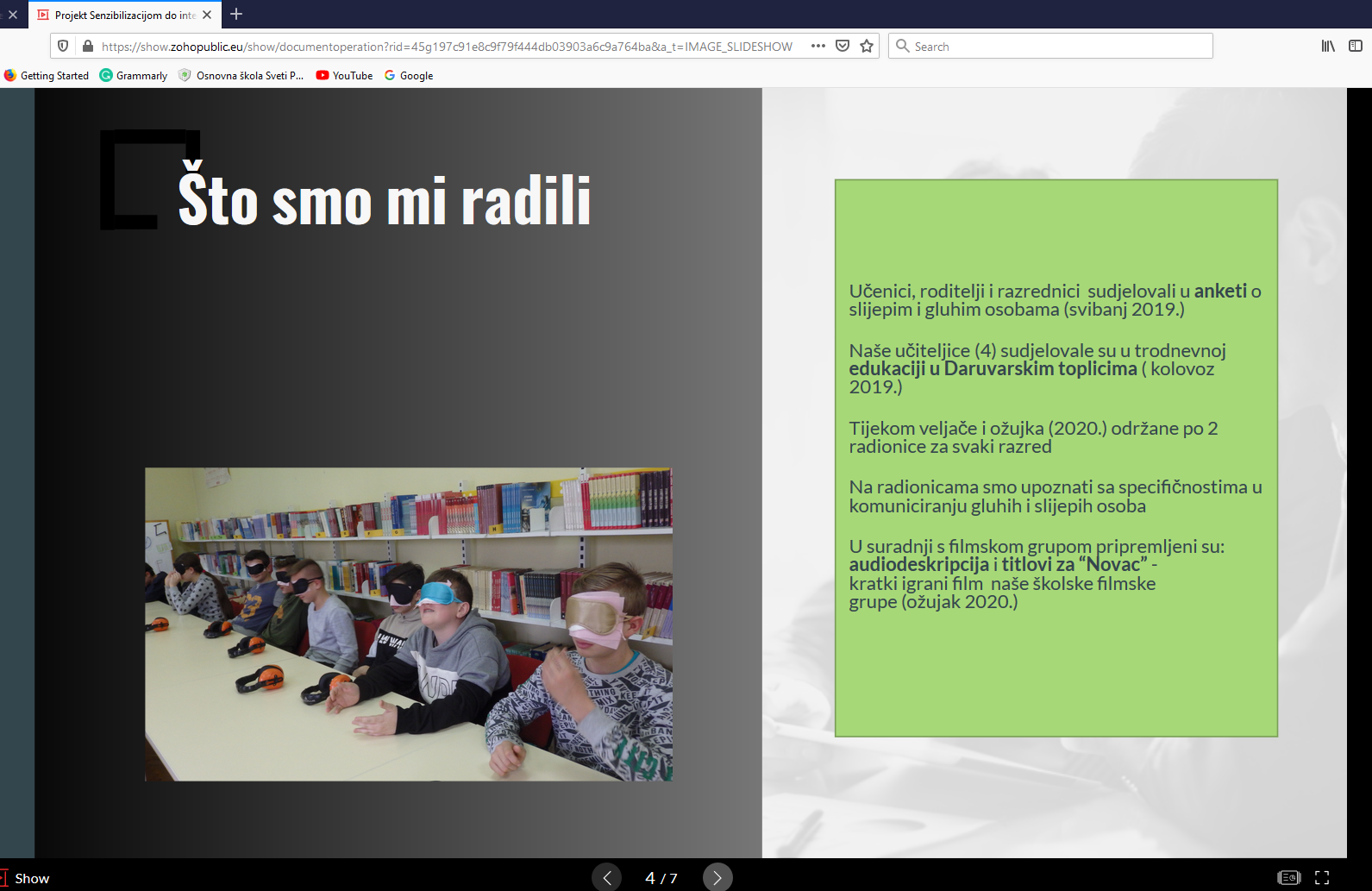Close the Projekt Senzibilizacijom tab
Image resolution: width=1372 pixels, height=891 pixels.
[207, 15]
